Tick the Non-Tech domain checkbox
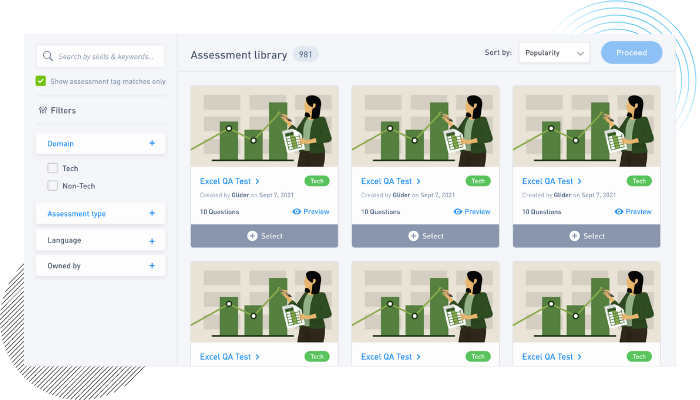 (x=53, y=186)
